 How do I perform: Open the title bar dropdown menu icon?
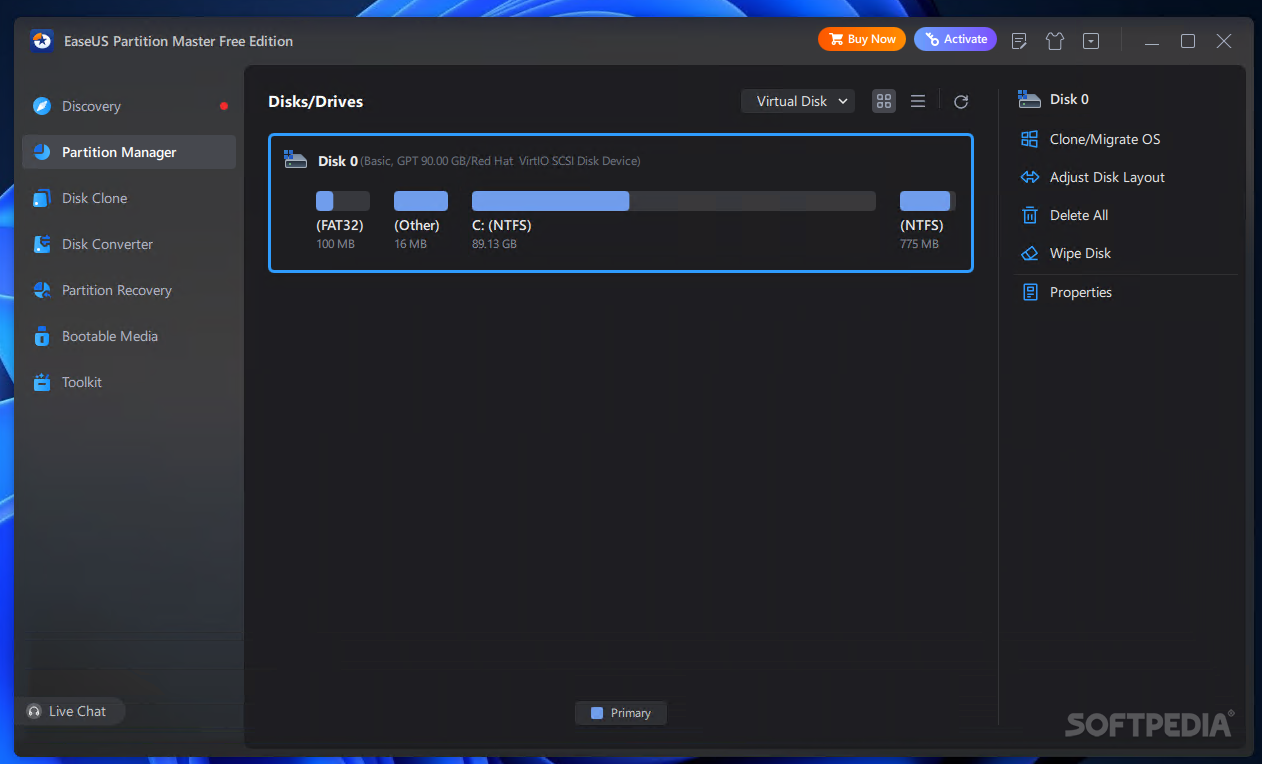click(x=1091, y=41)
